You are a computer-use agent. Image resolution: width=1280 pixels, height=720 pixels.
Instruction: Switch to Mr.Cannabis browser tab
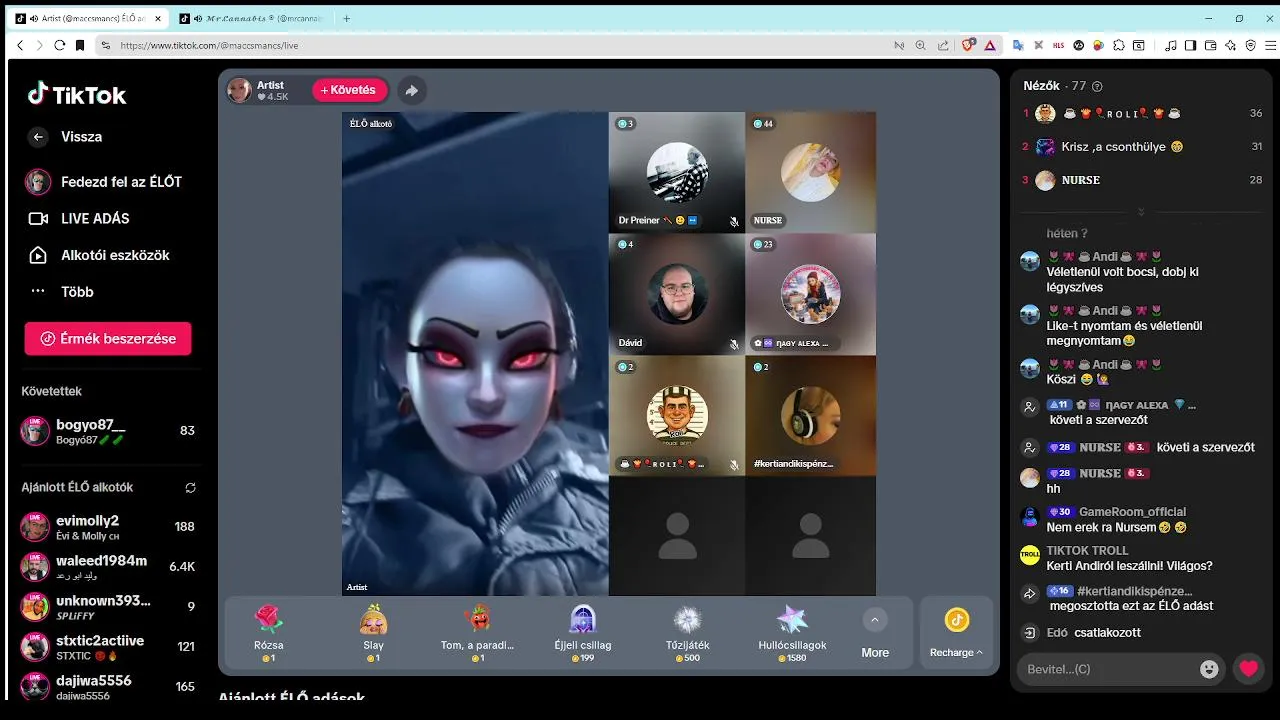click(250, 19)
